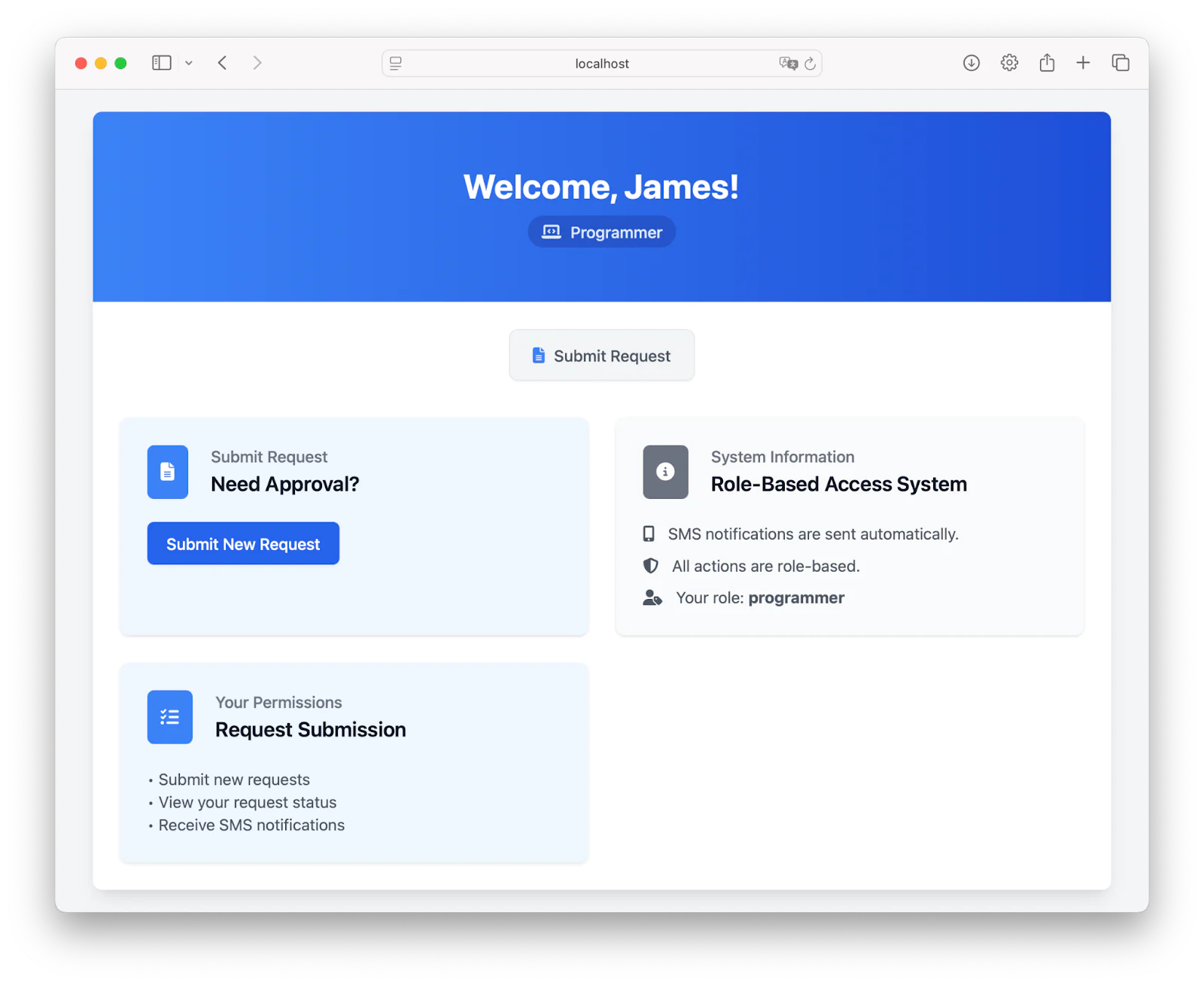Screen dimensions: 1204x985
Task: Navigate back using the back arrow
Action: pyautogui.click(x=222, y=62)
